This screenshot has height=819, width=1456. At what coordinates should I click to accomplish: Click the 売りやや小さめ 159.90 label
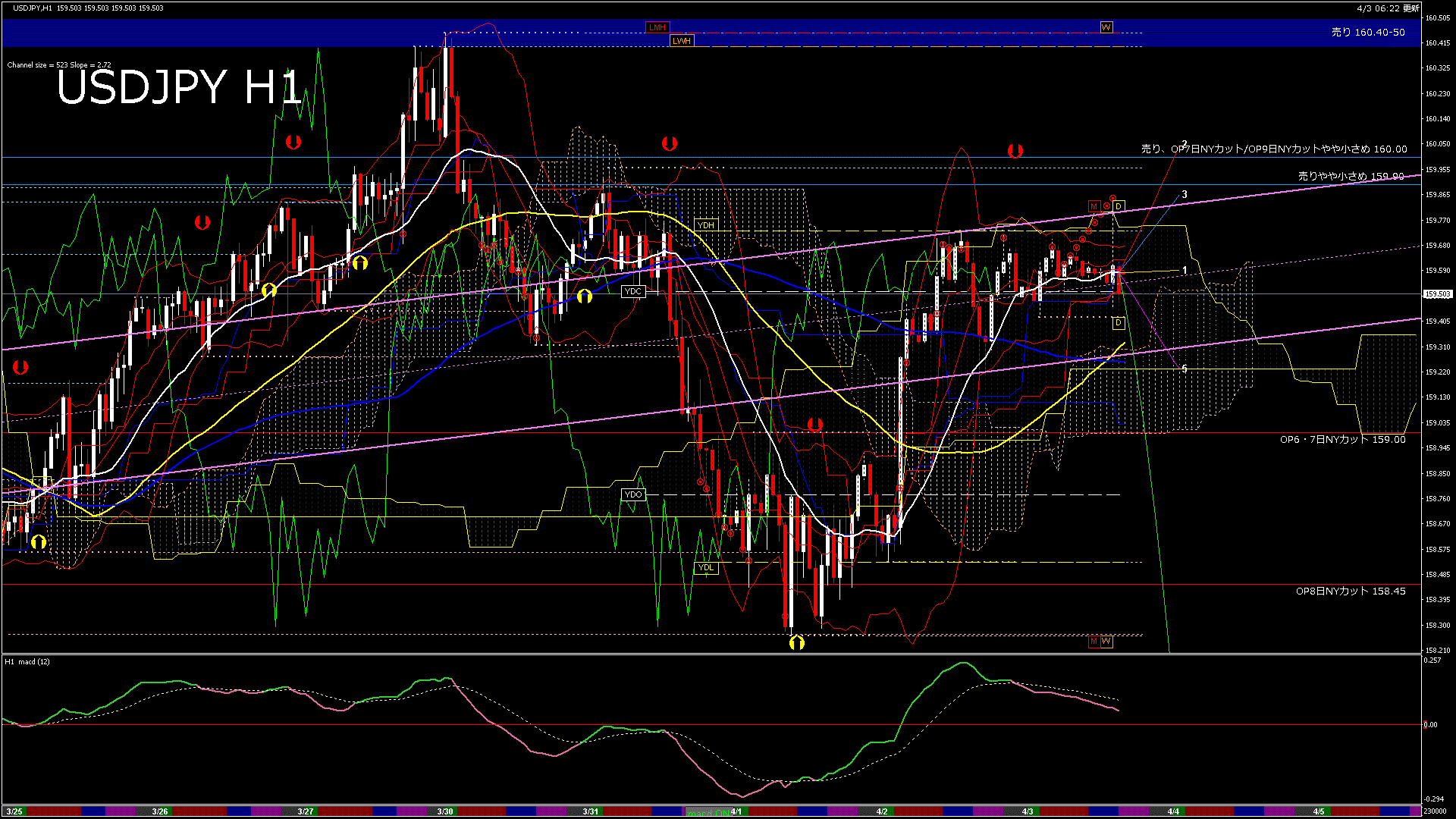(1350, 176)
